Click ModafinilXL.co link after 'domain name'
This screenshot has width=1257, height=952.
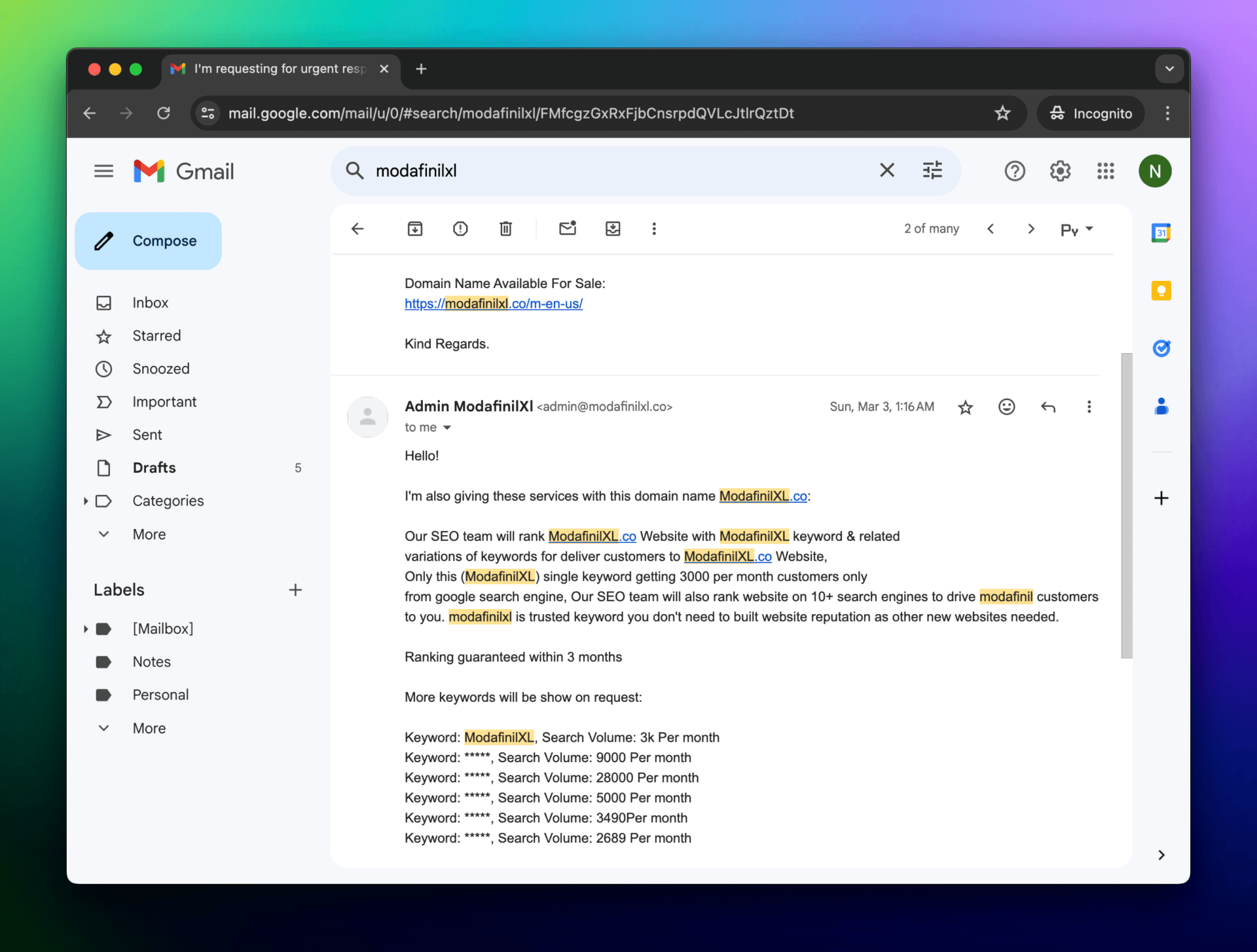763,496
